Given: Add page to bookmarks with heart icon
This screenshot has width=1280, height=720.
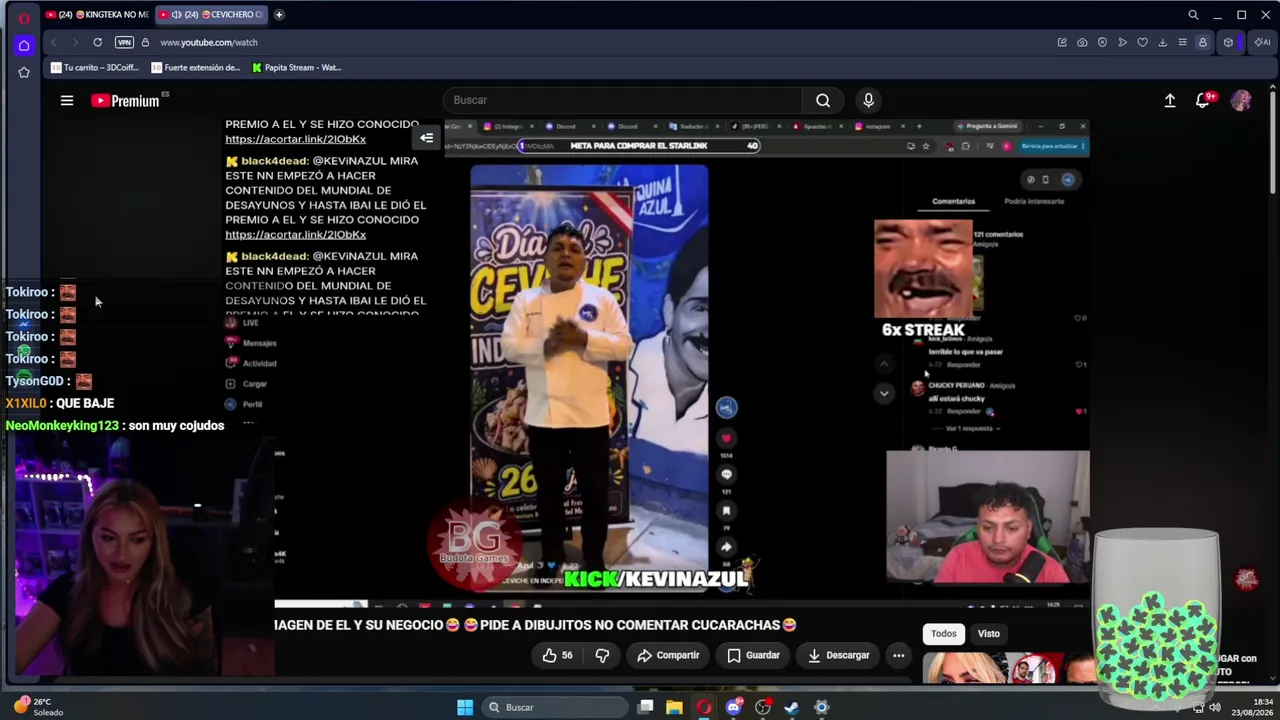Looking at the screenshot, I should [1142, 42].
